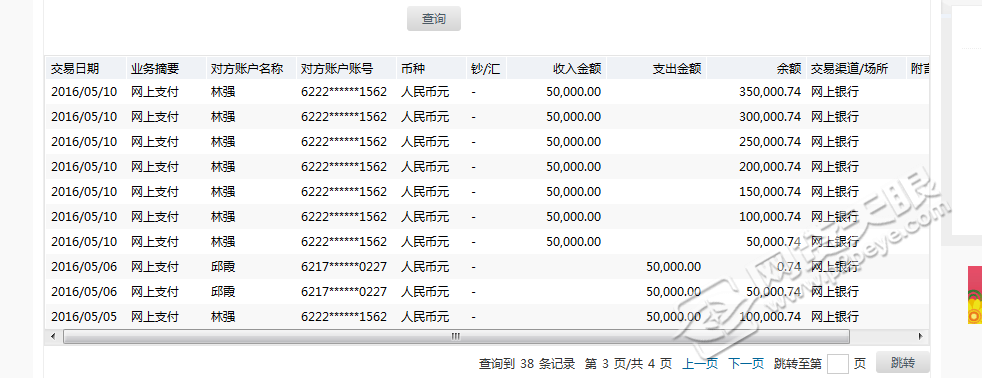Click 6222******1562 in the 350,000.74 row

click(x=344, y=92)
